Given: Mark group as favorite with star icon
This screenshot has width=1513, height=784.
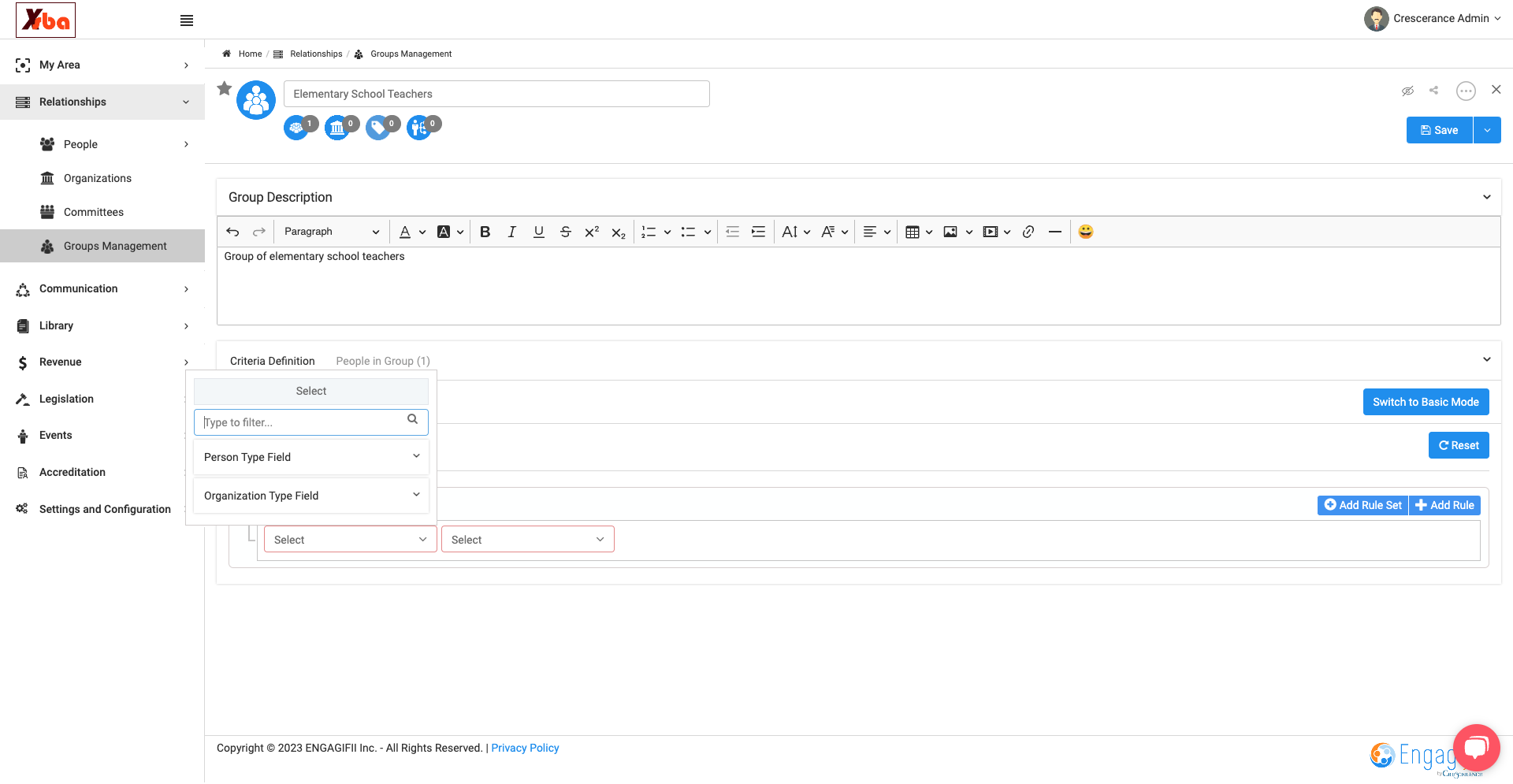Looking at the screenshot, I should point(225,88).
